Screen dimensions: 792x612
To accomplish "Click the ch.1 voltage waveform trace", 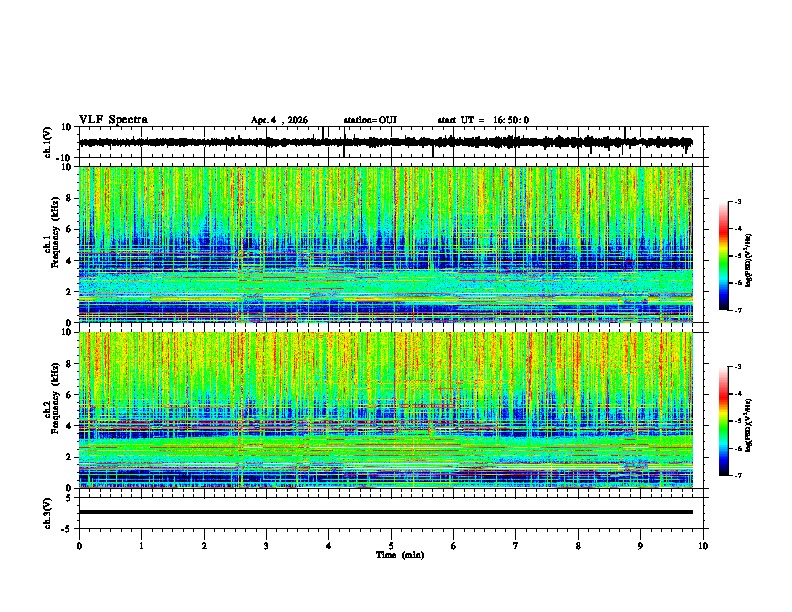I will (x=385, y=142).
